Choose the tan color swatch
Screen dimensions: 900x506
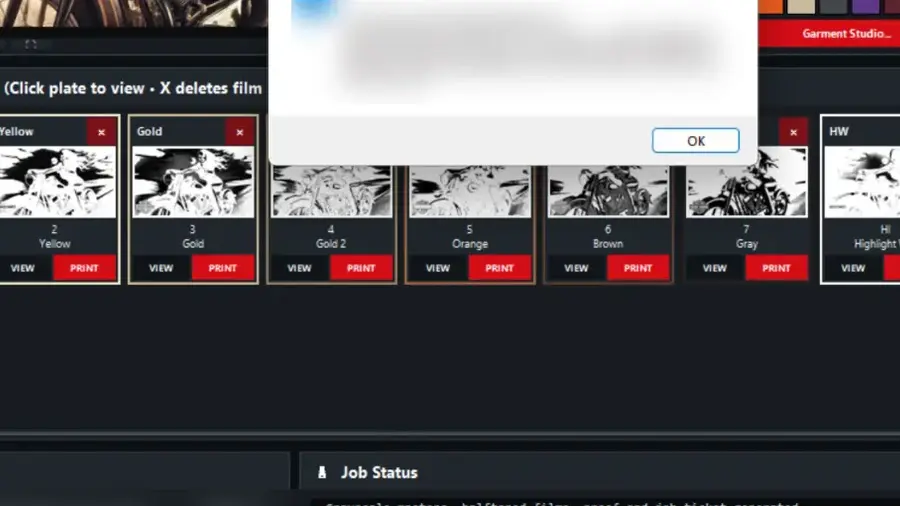[x=801, y=6]
